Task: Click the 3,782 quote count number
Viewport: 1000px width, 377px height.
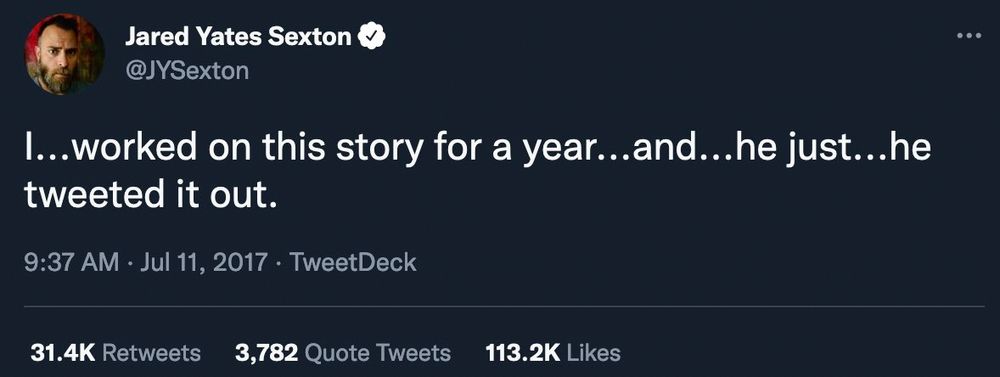Action: coord(267,353)
